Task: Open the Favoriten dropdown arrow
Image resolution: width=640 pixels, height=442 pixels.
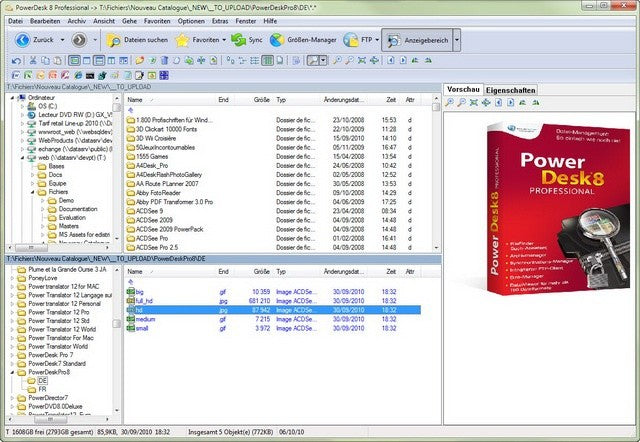Action: click(224, 40)
